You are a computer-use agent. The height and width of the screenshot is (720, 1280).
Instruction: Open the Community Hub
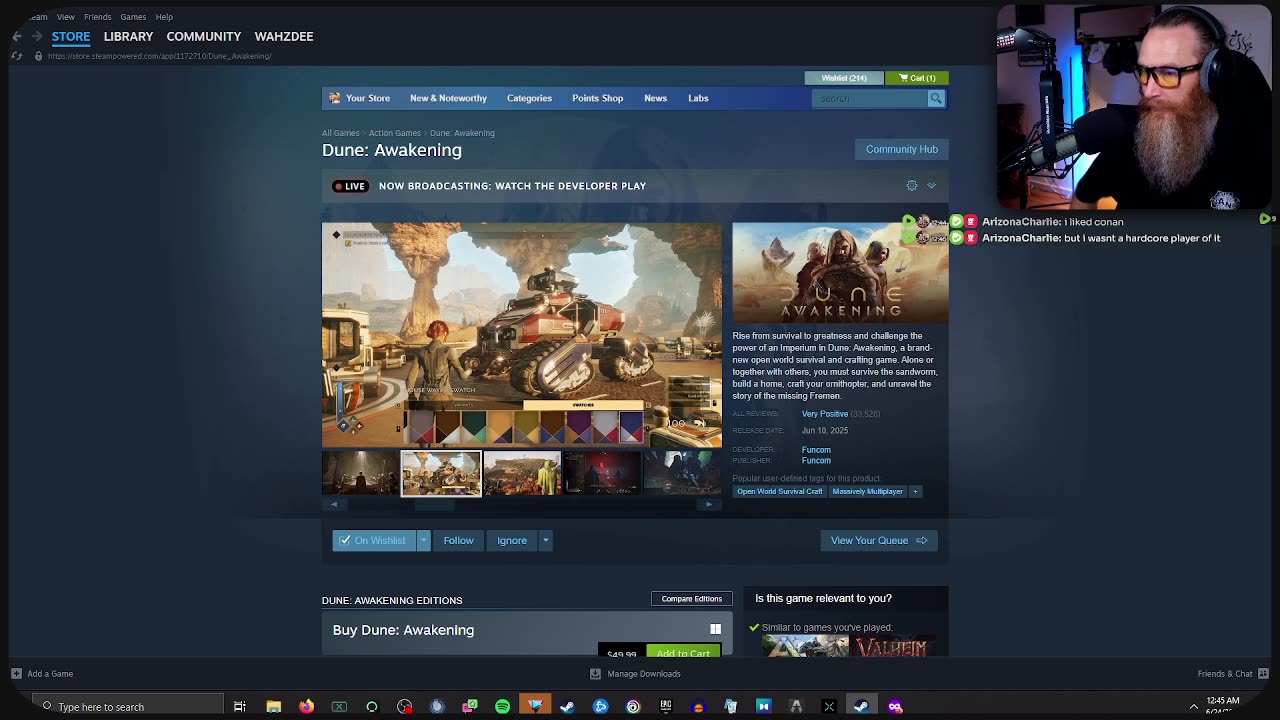tap(902, 149)
